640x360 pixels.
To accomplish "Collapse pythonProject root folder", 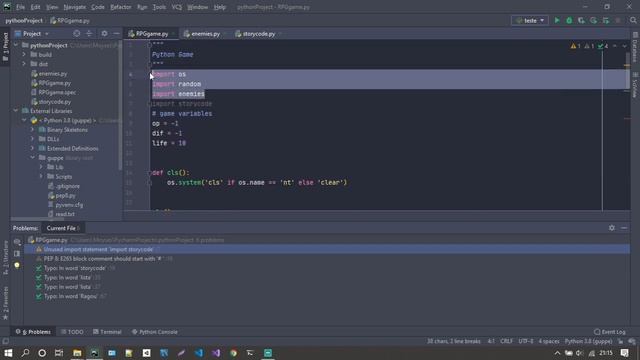I will coord(16,45).
